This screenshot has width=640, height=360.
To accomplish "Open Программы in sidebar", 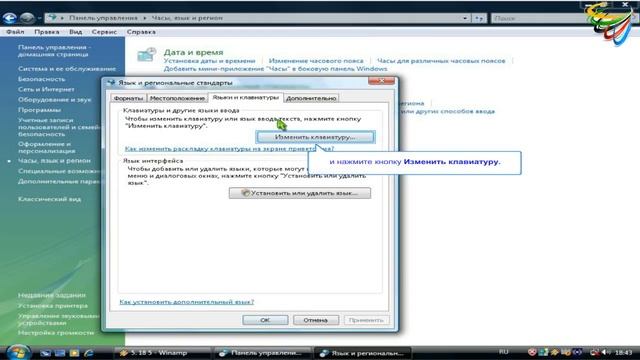I will click(39, 110).
